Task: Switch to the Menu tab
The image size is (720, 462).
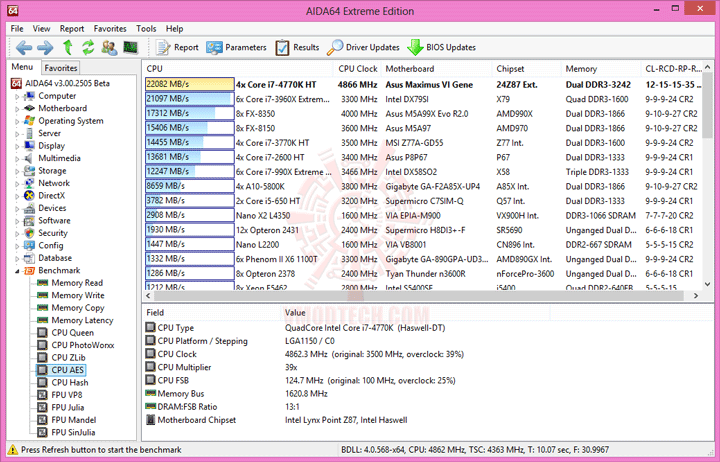Action: click(x=22, y=67)
